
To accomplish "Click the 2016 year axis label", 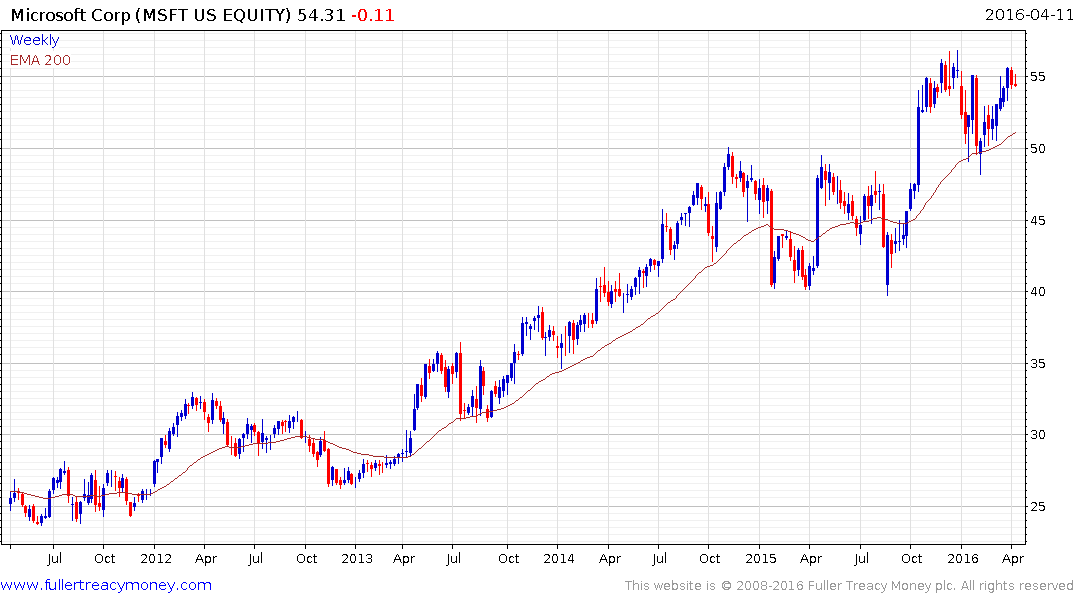I will pyautogui.click(x=963, y=558).
